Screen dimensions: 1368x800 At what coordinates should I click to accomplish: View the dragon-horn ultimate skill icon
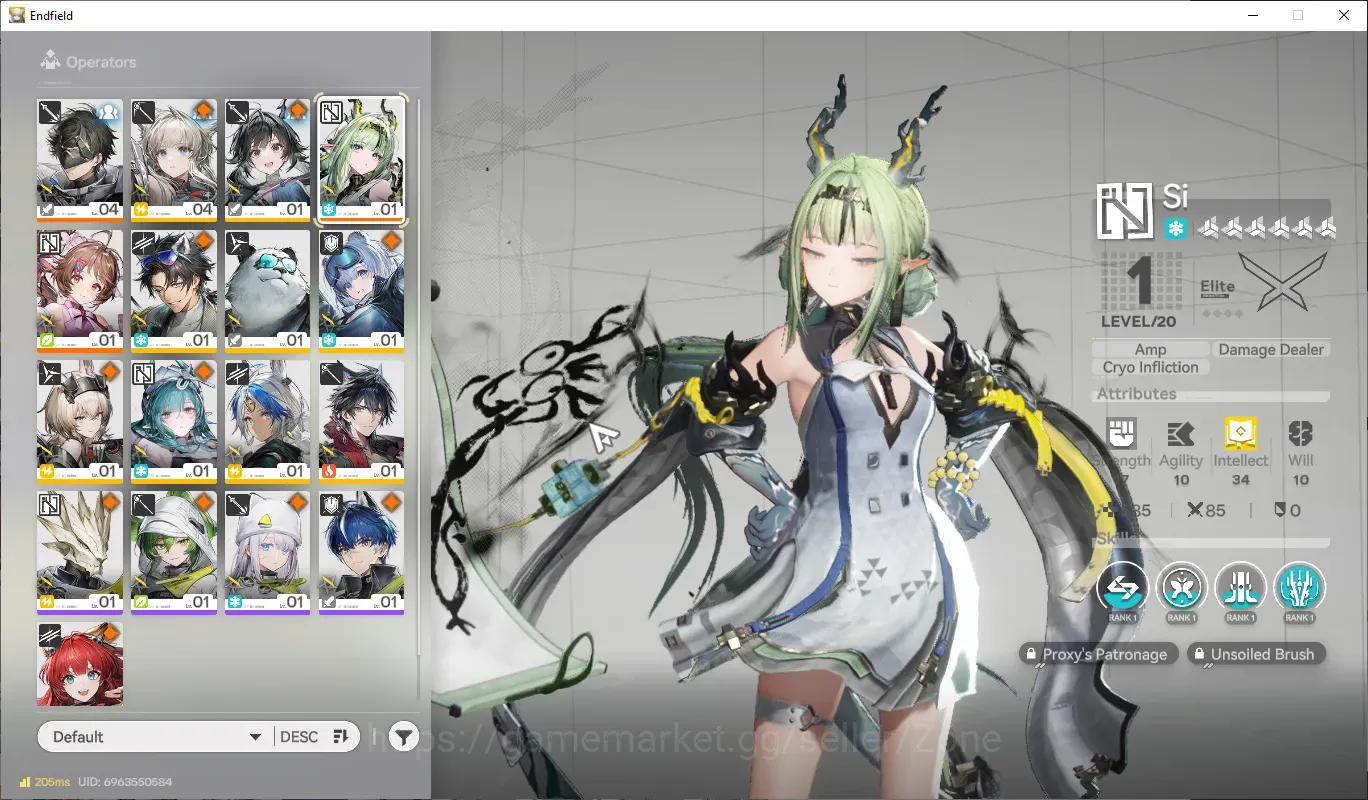tap(1300, 587)
